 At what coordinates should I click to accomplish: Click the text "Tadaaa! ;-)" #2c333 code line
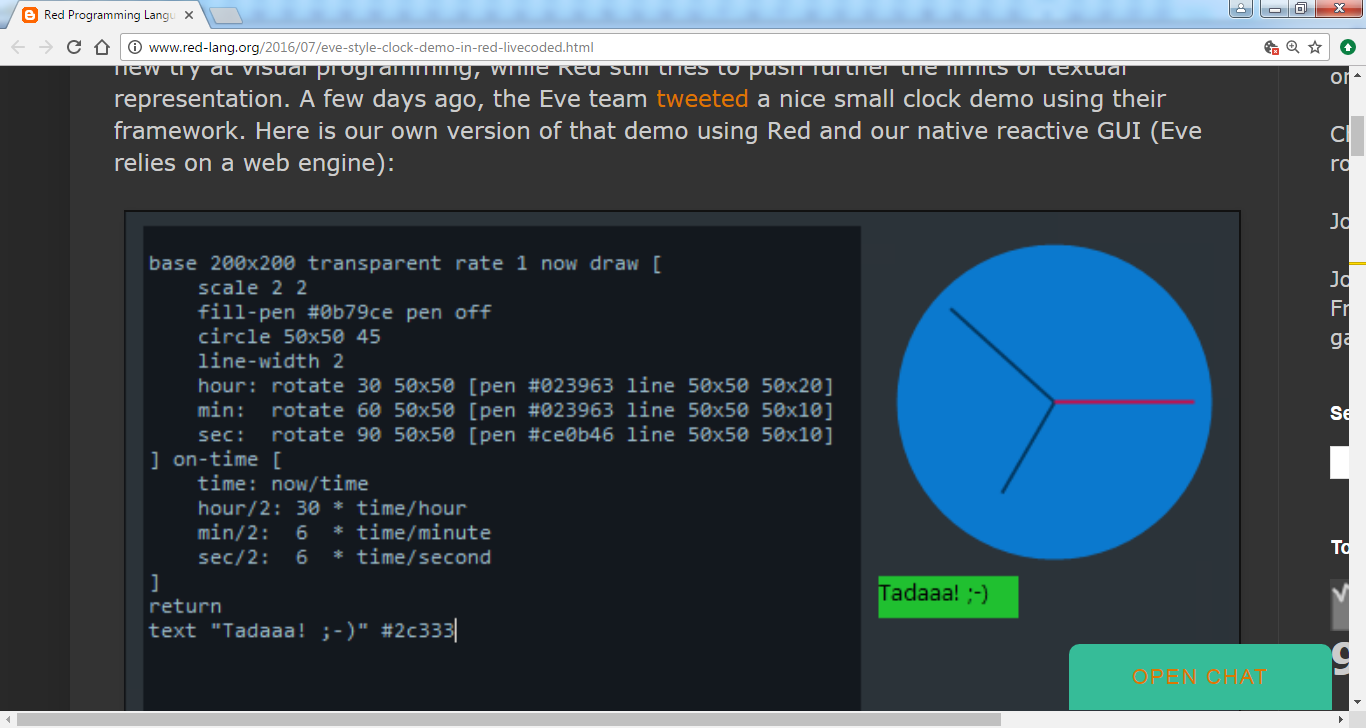[x=301, y=631]
